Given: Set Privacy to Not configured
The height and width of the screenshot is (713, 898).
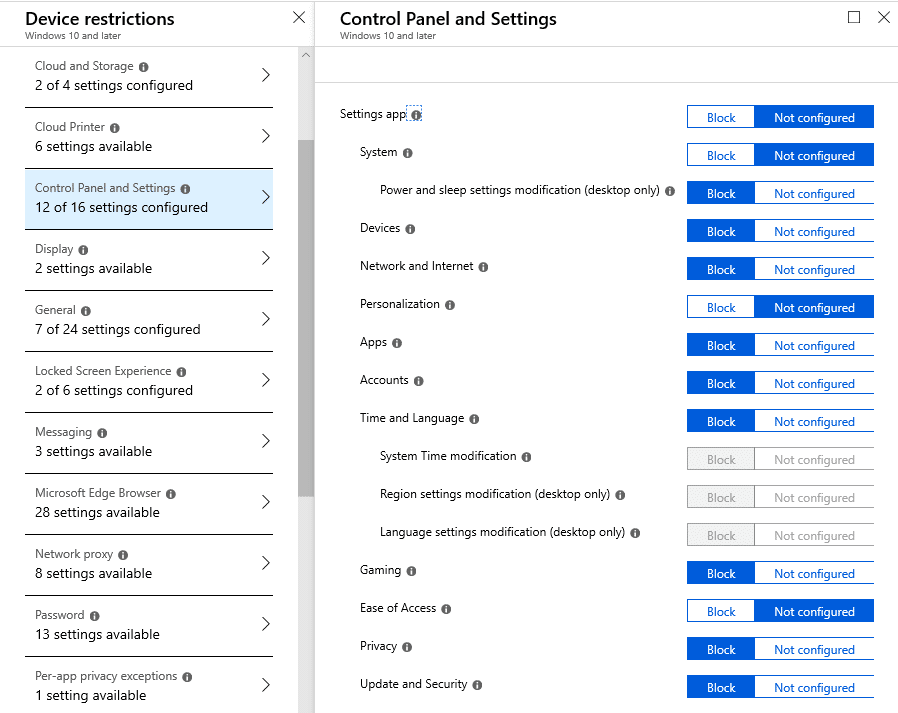Looking at the screenshot, I should 814,649.
